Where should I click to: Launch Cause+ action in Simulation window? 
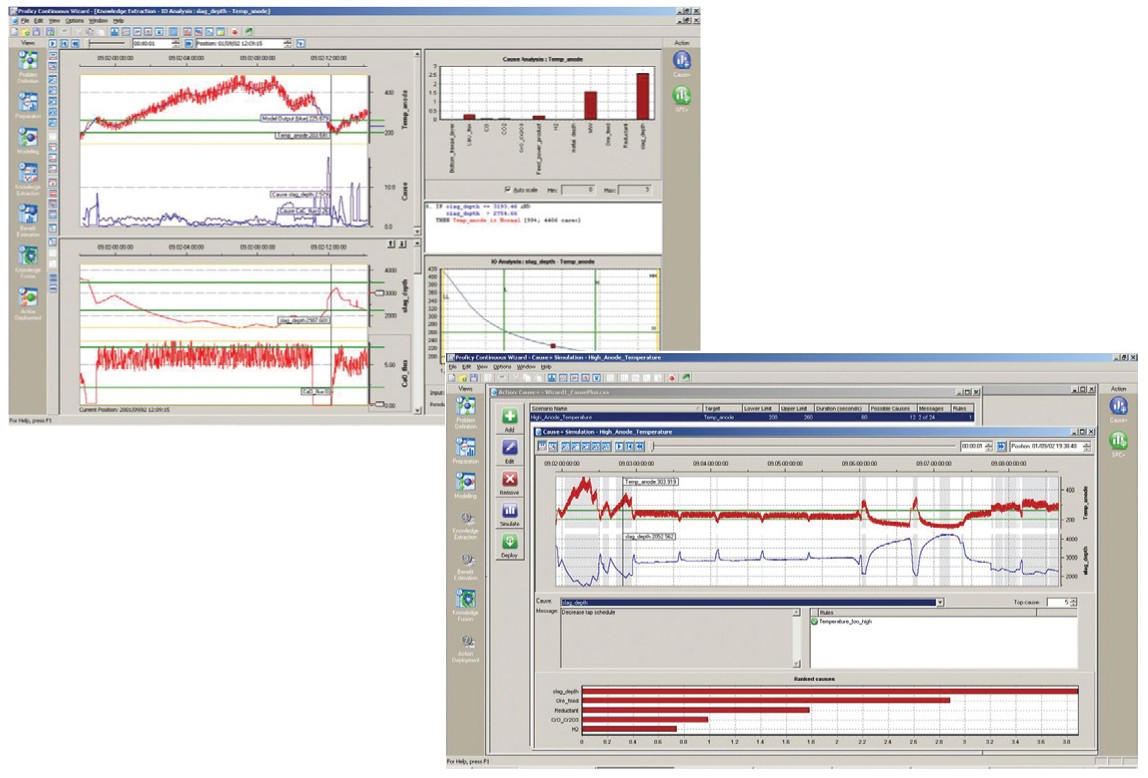pos(1118,409)
